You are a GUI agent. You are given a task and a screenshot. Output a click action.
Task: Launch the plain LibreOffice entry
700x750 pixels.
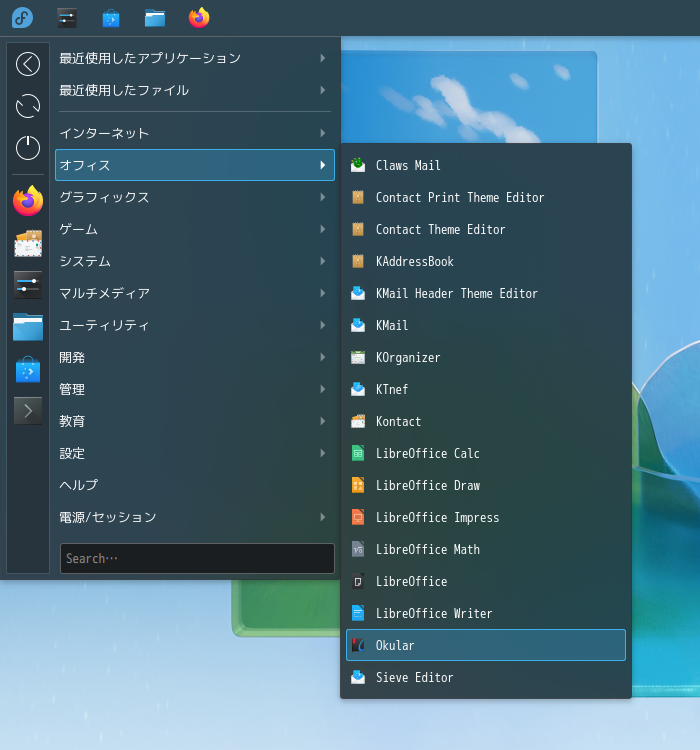click(x=486, y=582)
